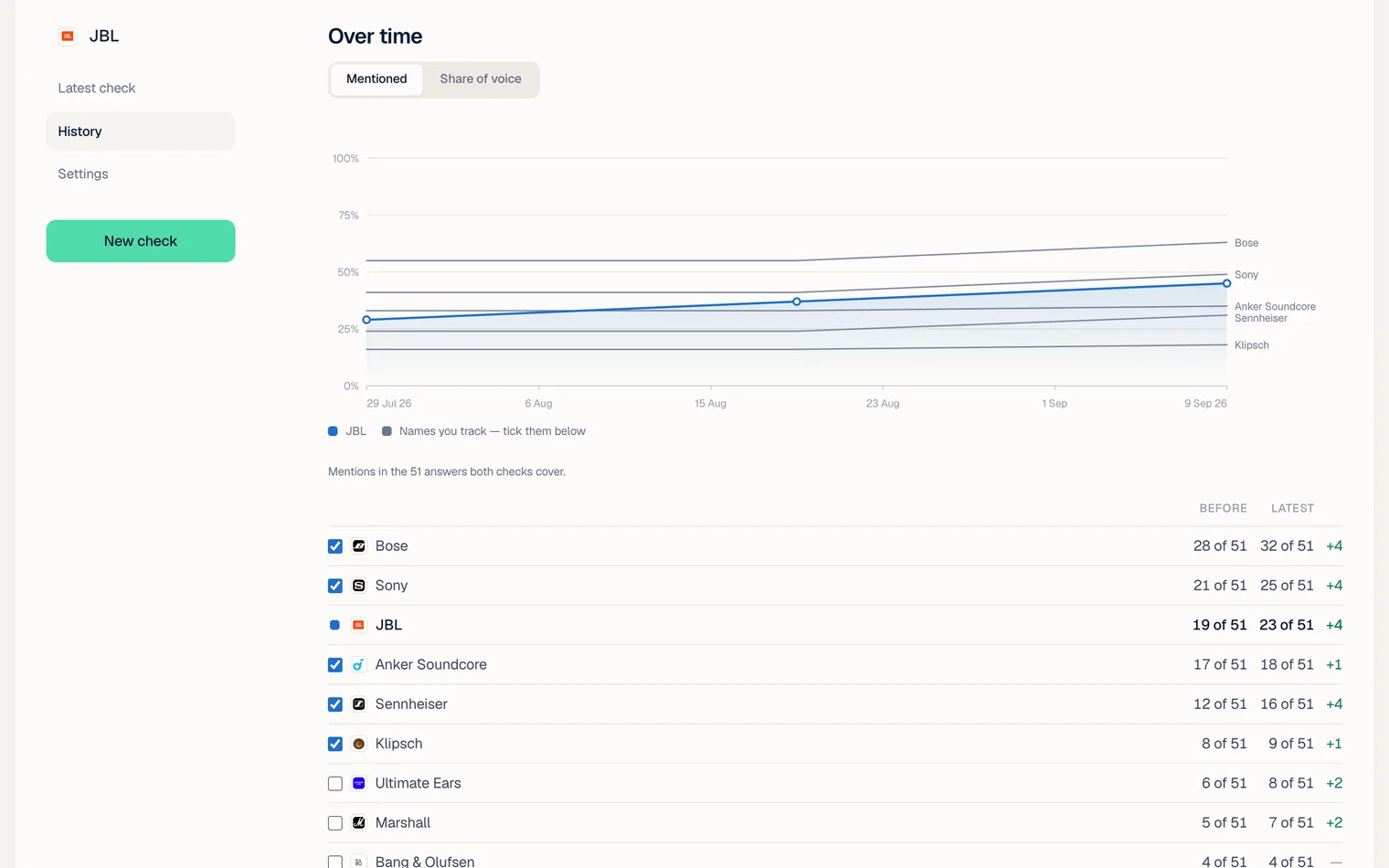Click the 23 Aug axis label
The image size is (1389, 868).
coord(883,404)
